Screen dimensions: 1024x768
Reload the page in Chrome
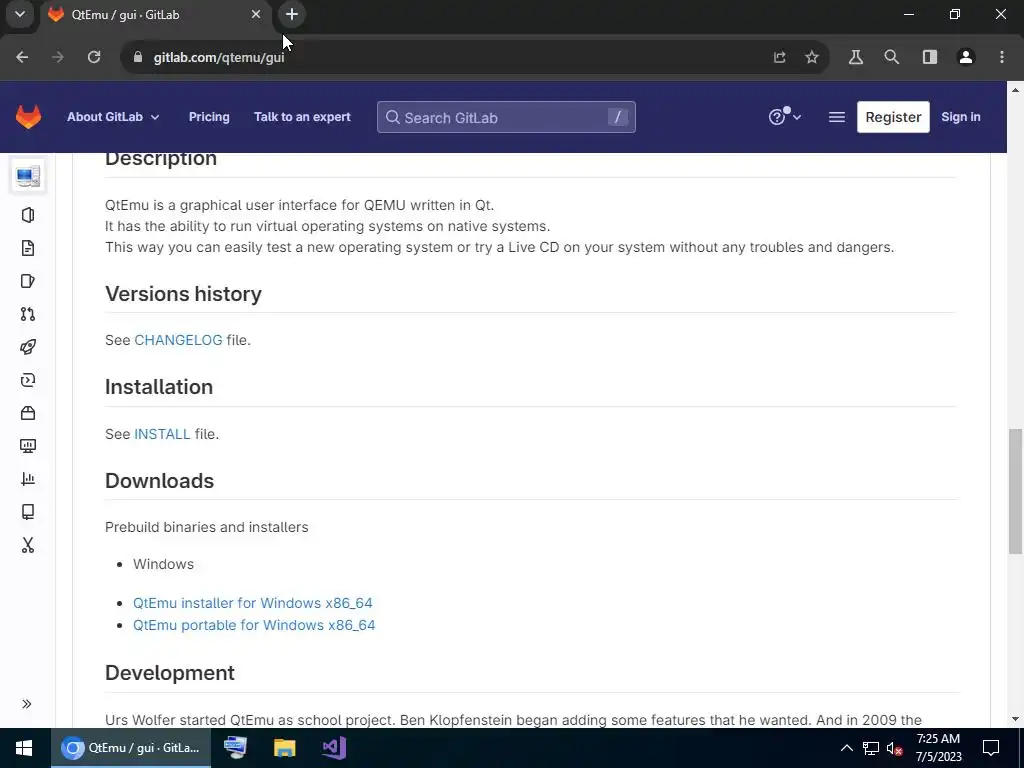94,57
